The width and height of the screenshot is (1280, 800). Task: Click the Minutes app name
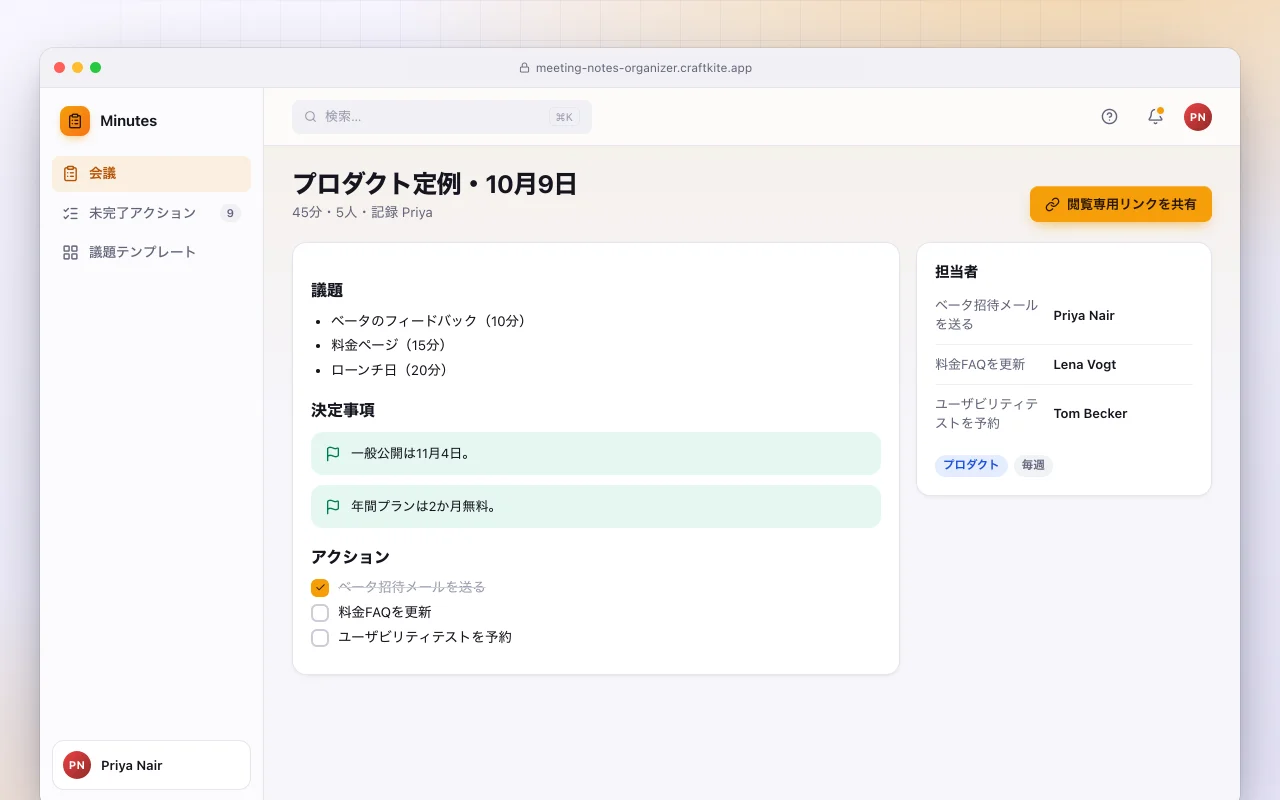128,121
